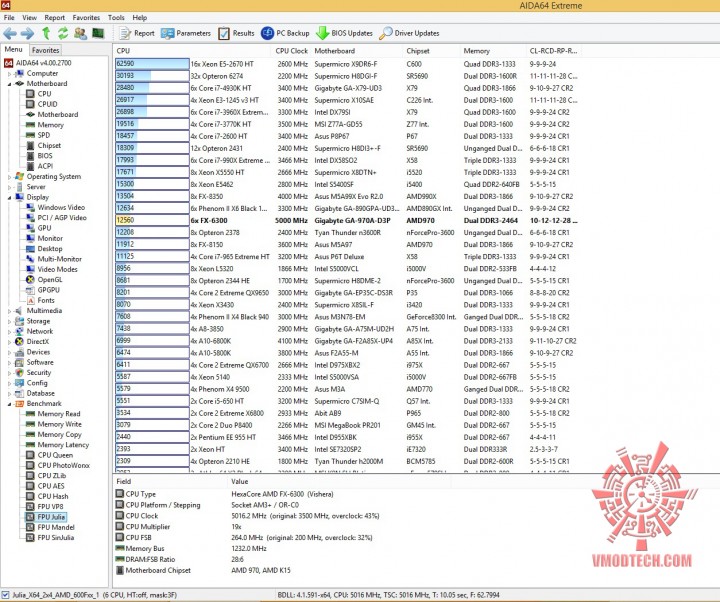The image size is (720, 602).
Task: Click the Forward arrow toolbar icon
Action: point(28,33)
